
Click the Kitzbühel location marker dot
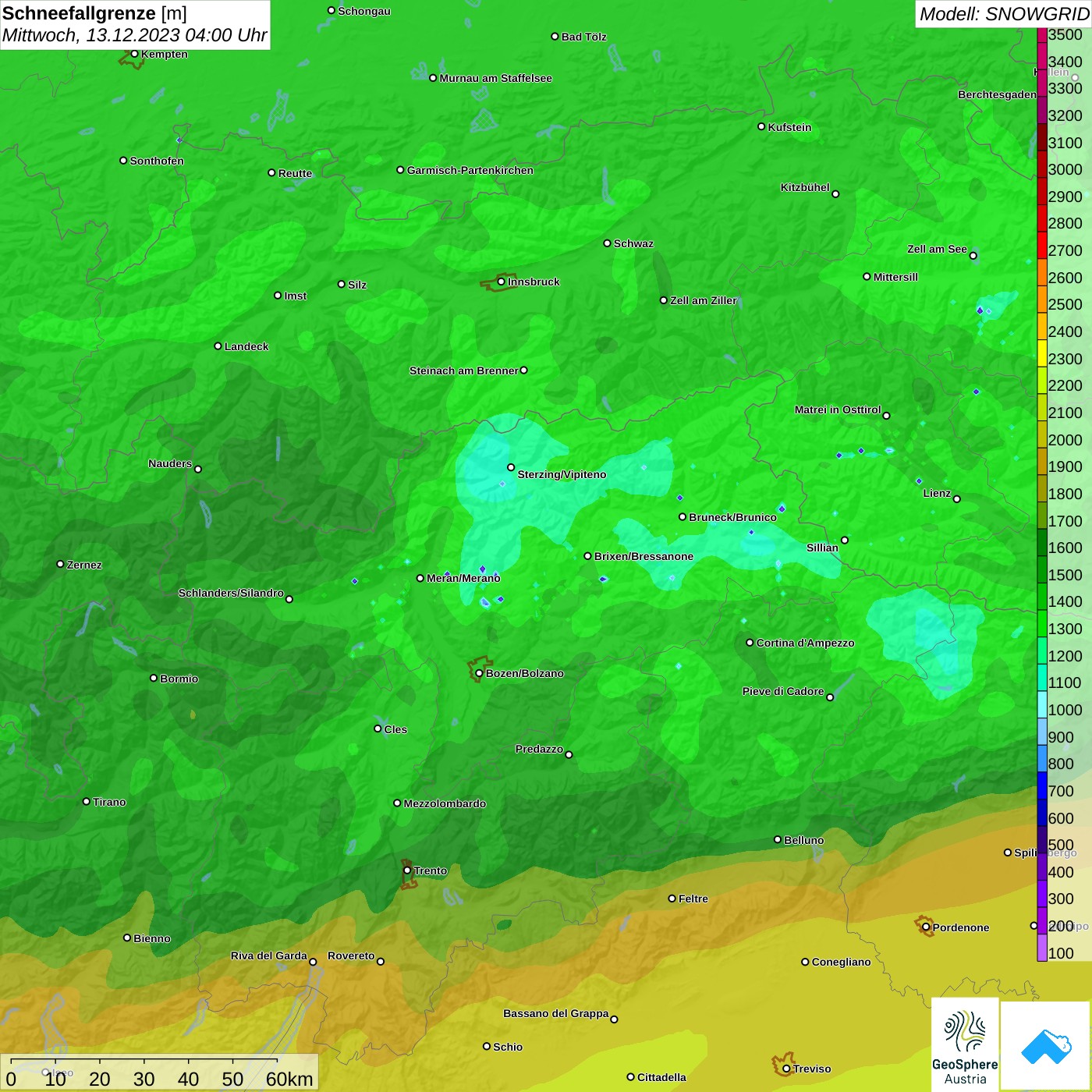pos(835,194)
